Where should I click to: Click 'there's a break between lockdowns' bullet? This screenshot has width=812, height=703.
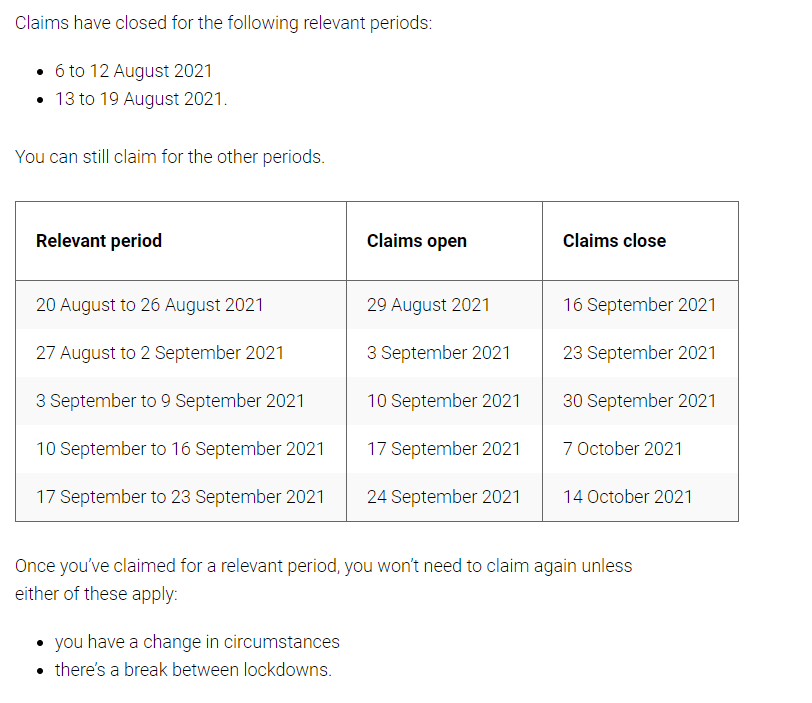[193, 670]
